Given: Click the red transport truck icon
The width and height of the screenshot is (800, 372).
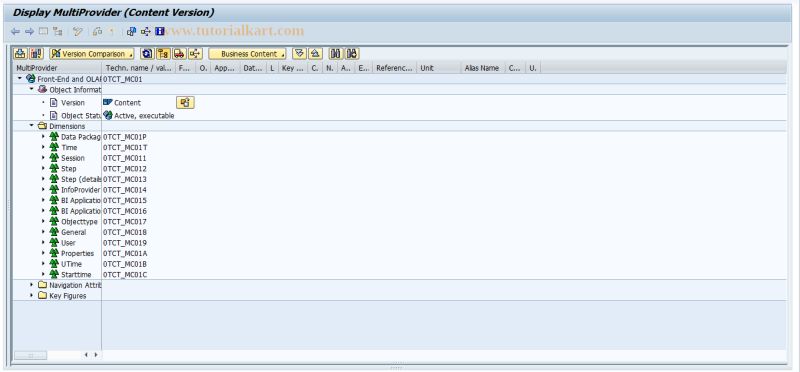Looking at the screenshot, I should [x=179, y=54].
